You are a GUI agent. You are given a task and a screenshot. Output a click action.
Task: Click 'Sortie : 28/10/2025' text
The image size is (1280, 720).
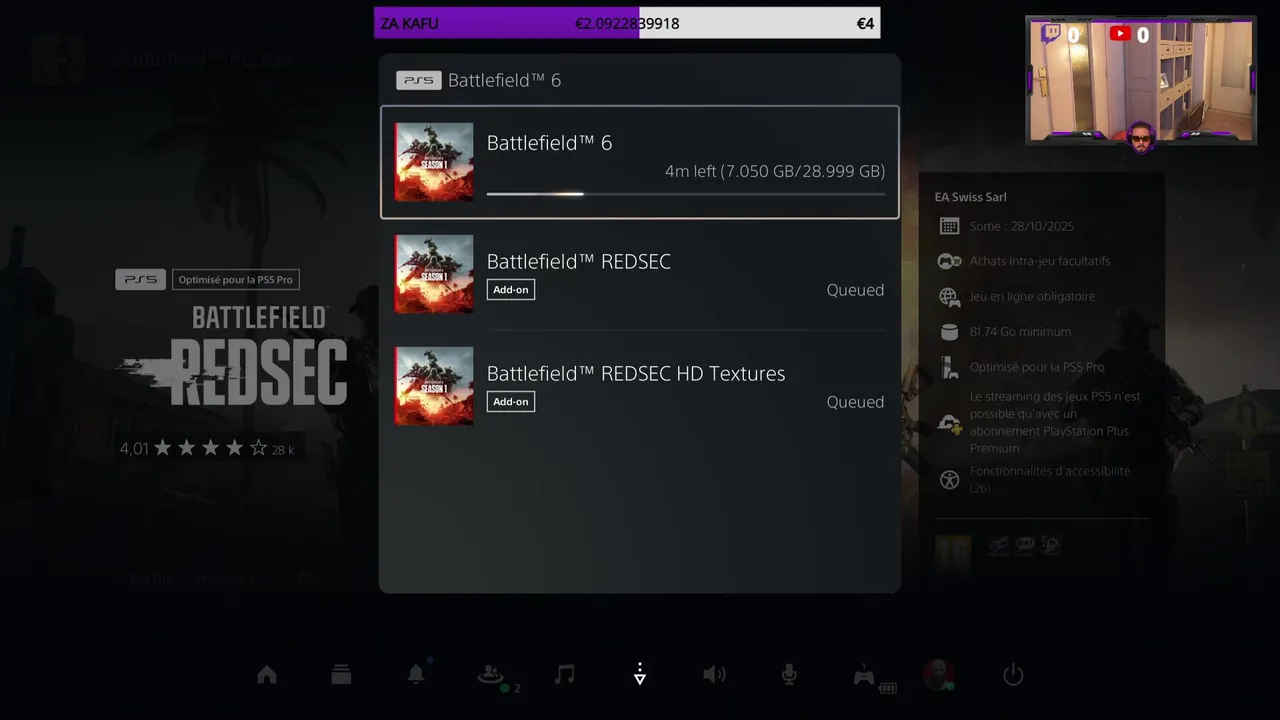click(1021, 226)
